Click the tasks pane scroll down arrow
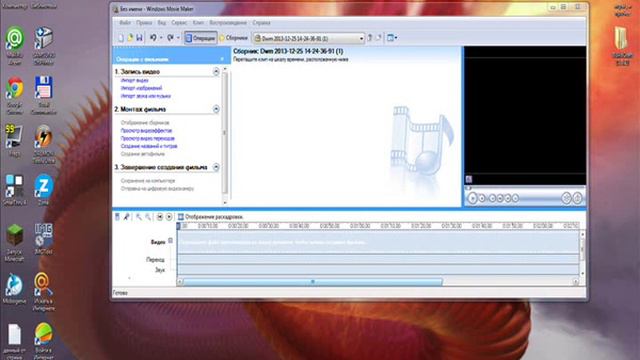The image size is (640, 360). [224, 202]
